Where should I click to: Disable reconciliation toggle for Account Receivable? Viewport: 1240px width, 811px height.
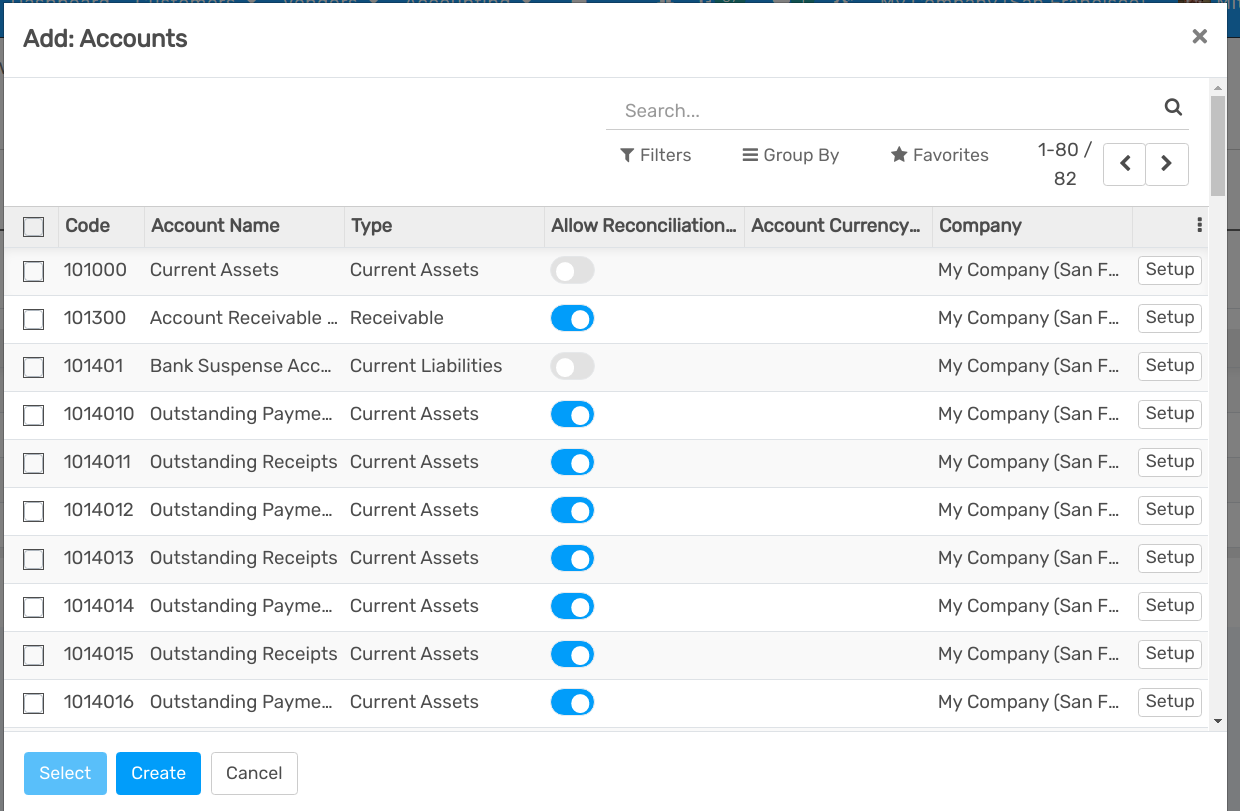pyautogui.click(x=572, y=318)
